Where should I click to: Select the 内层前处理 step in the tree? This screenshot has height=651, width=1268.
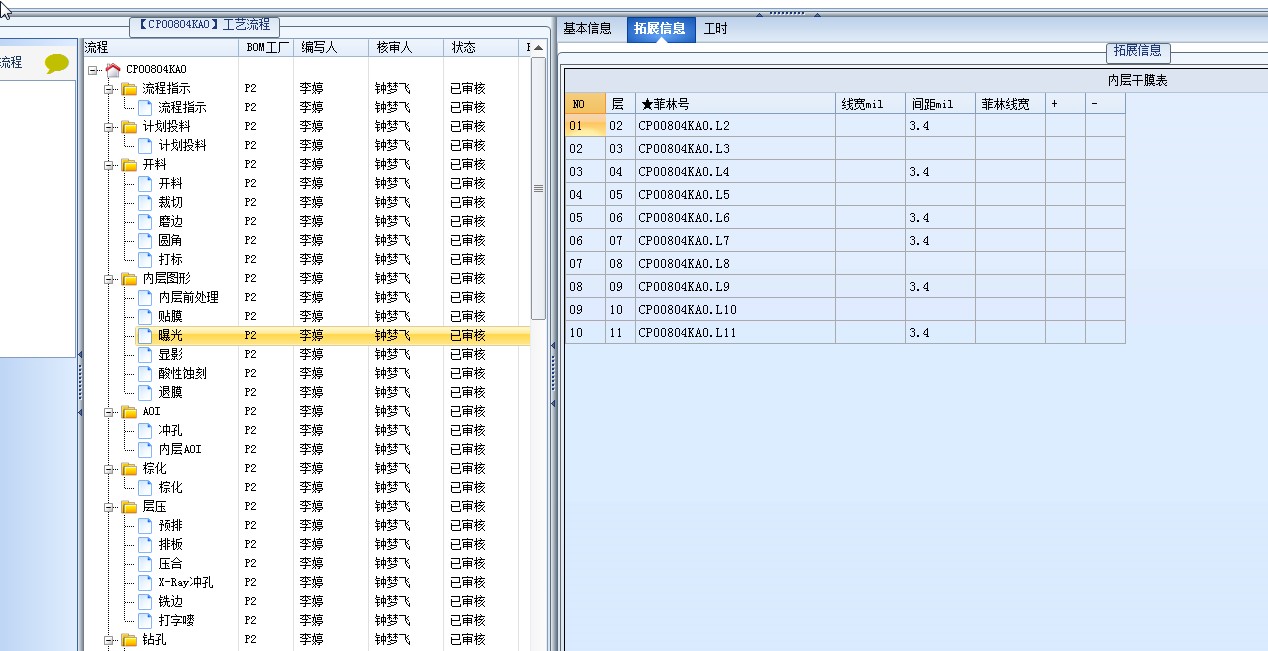(x=188, y=297)
